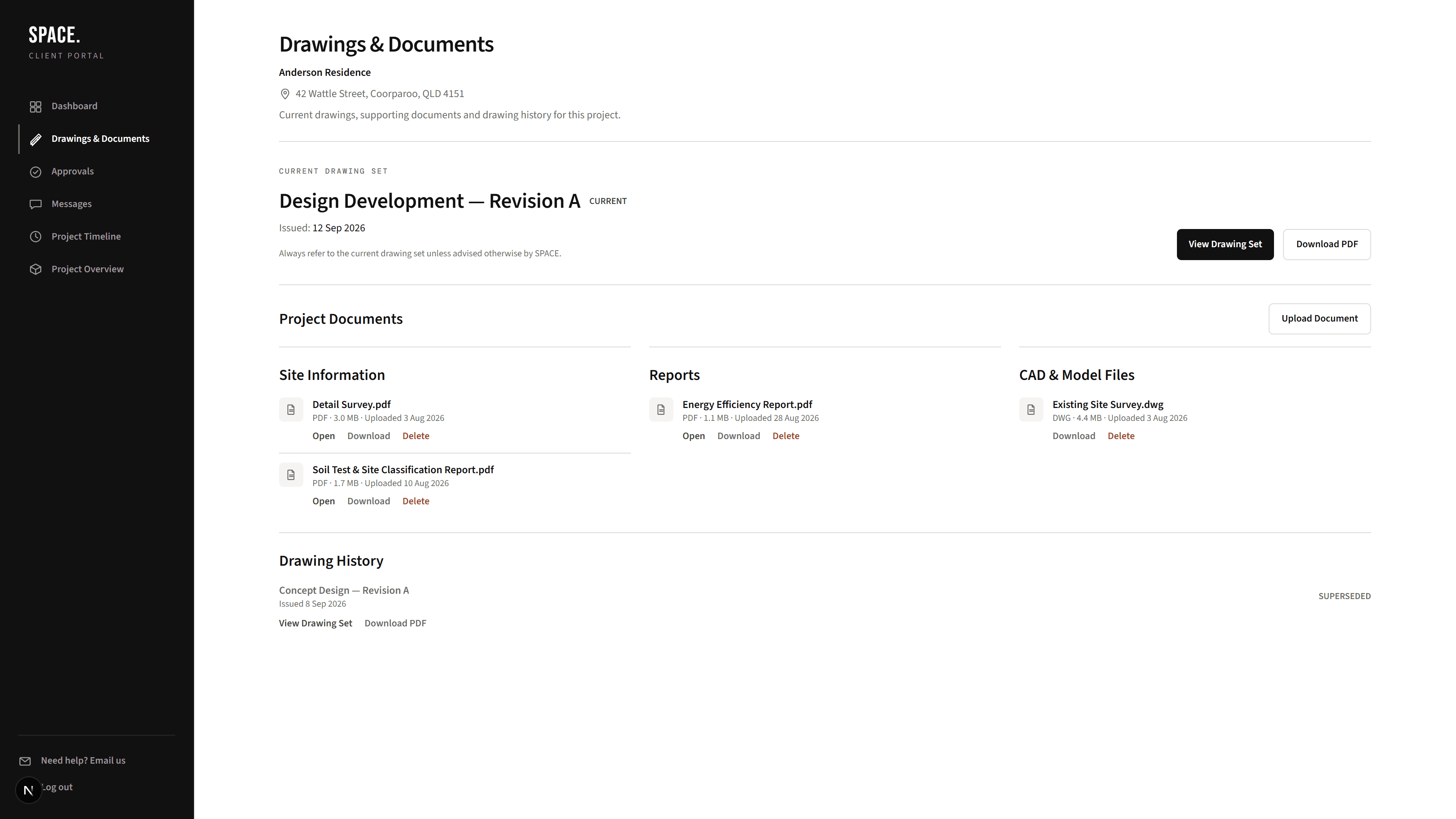Click the SPACE. logo in sidebar
The image size is (1456, 819).
54,35
